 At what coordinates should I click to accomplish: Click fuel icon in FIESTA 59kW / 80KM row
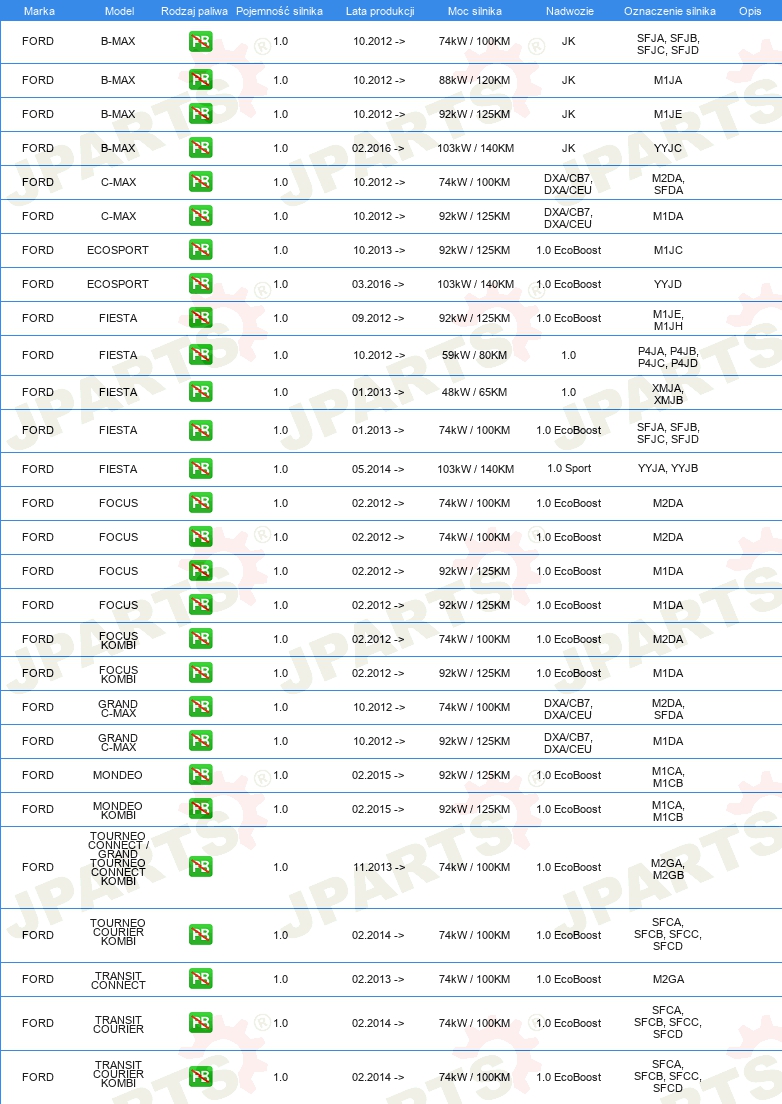pos(201,355)
